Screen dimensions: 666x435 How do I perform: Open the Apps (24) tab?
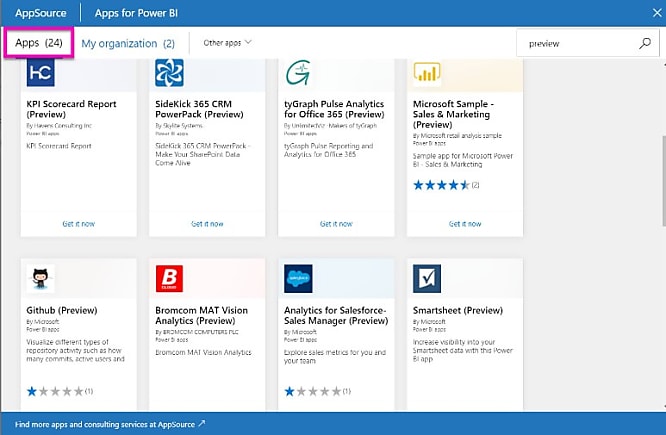tap(39, 43)
